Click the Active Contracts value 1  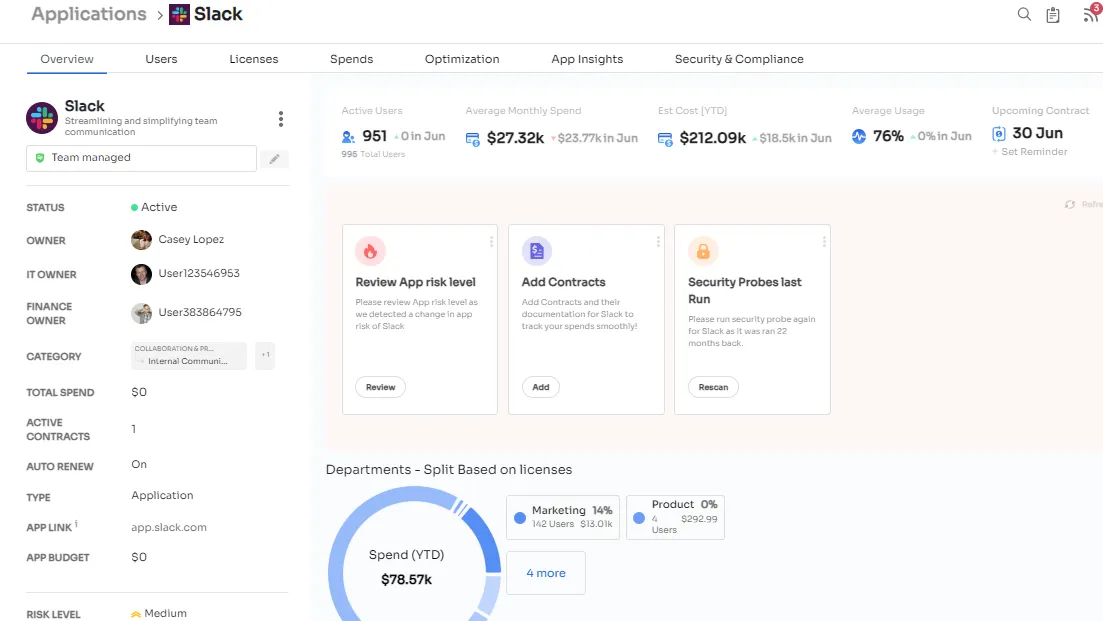tap(134, 429)
